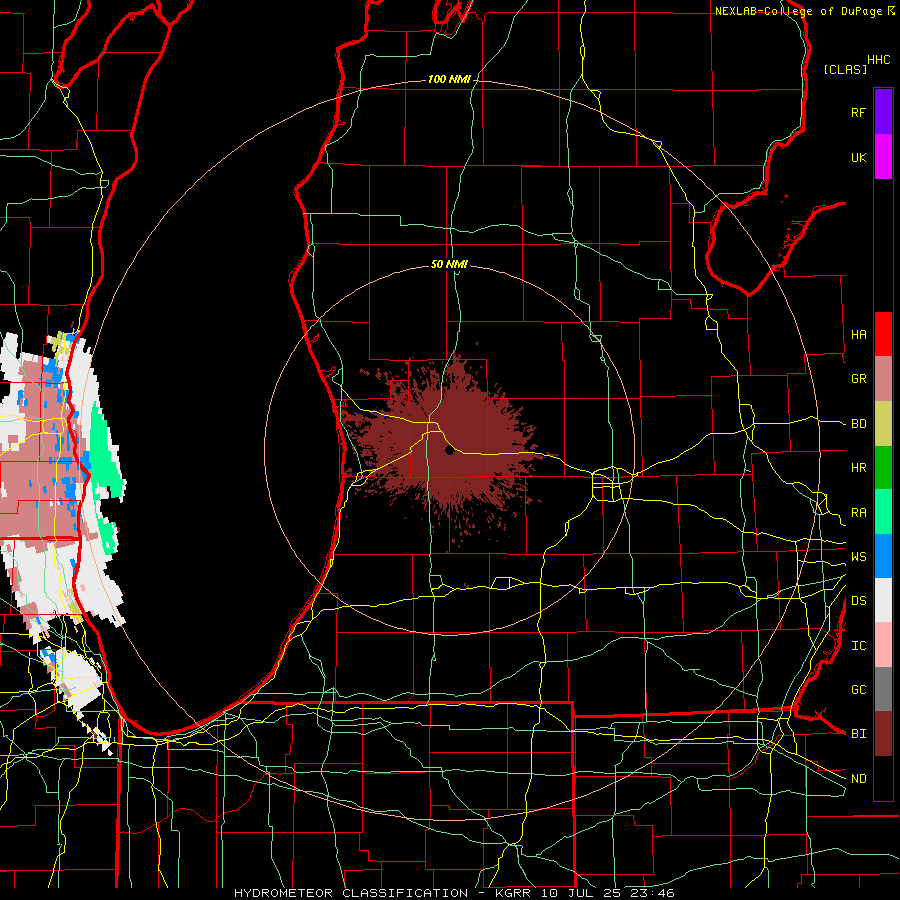The width and height of the screenshot is (900, 900).
Task: Click the GR legend label
Action: [858, 379]
